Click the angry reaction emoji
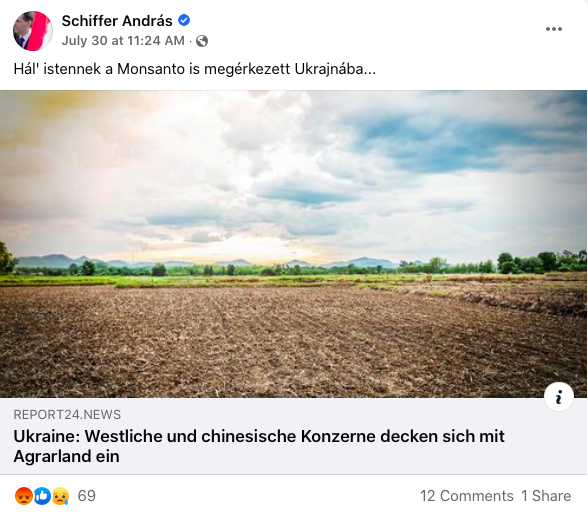This screenshot has width=588, height=515. click(x=24, y=496)
